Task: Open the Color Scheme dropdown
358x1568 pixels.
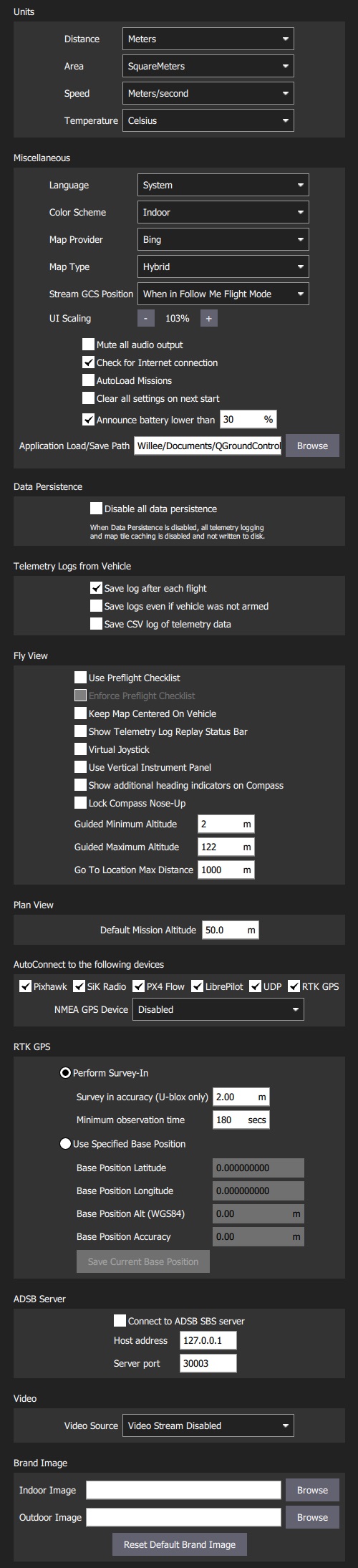Action: coord(223,212)
